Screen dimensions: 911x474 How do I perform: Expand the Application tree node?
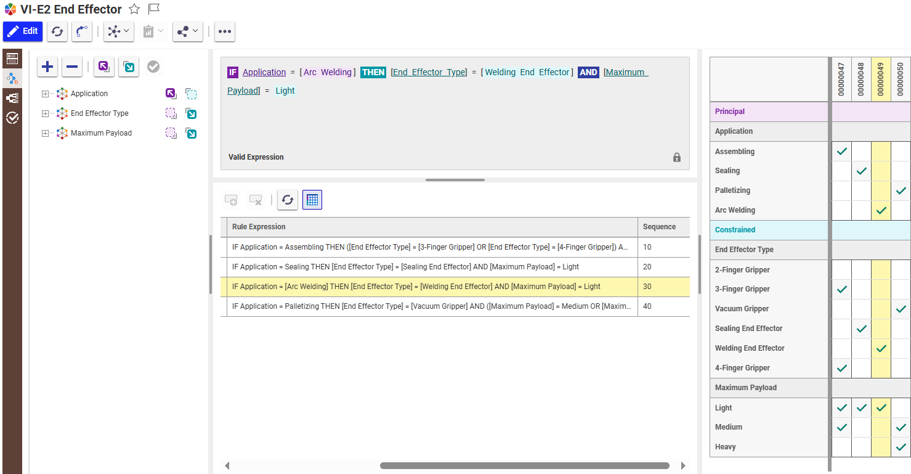pyautogui.click(x=45, y=94)
